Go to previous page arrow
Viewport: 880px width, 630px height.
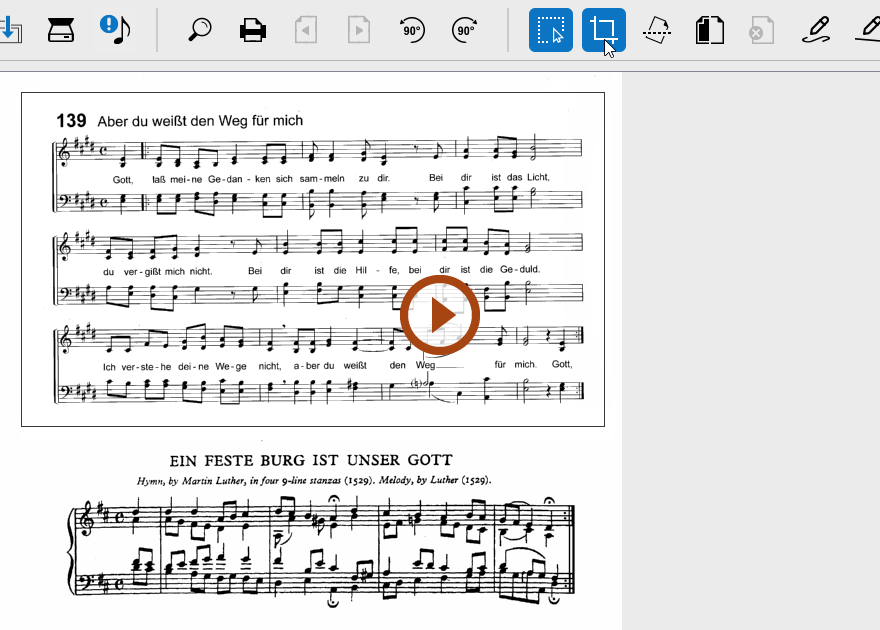[306, 30]
